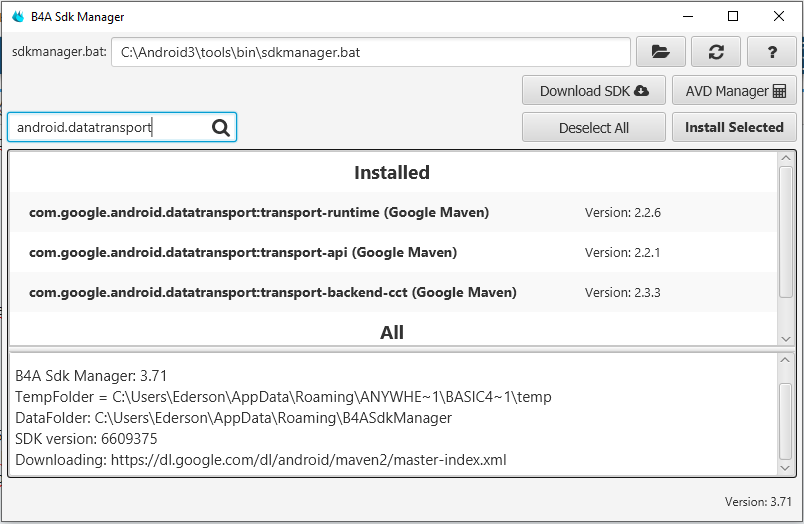Image resolution: width=804 pixels, height=524 pixels.
Task: Open the AVD Manager
Action: click(735, 91)
